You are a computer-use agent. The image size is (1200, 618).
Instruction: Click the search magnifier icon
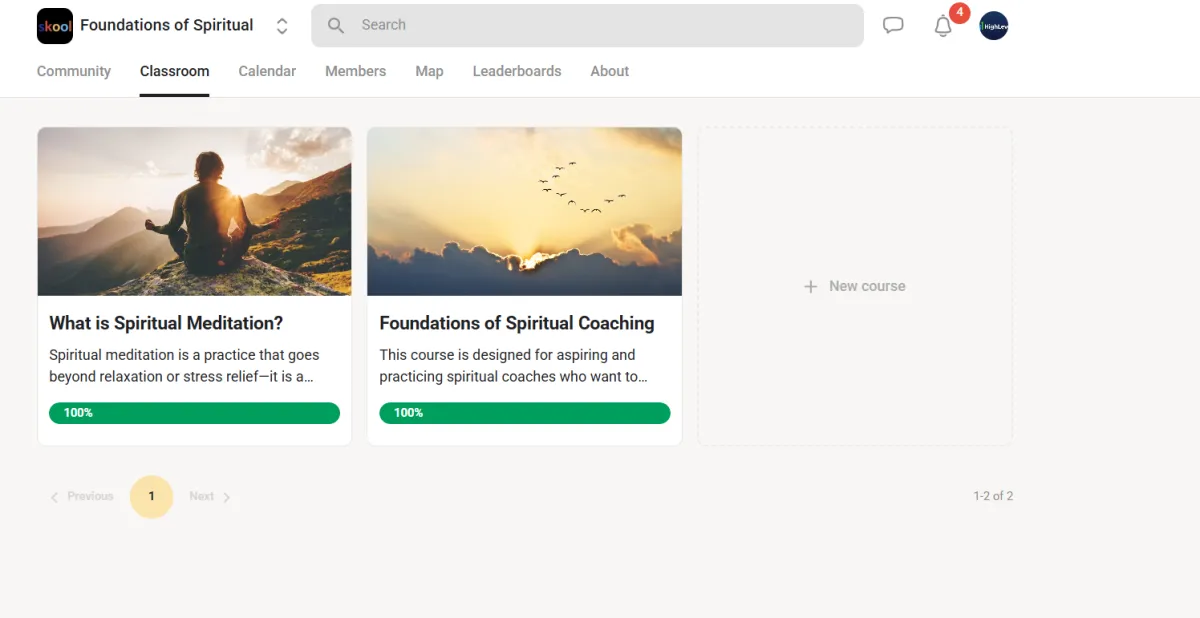pos(336,26)
